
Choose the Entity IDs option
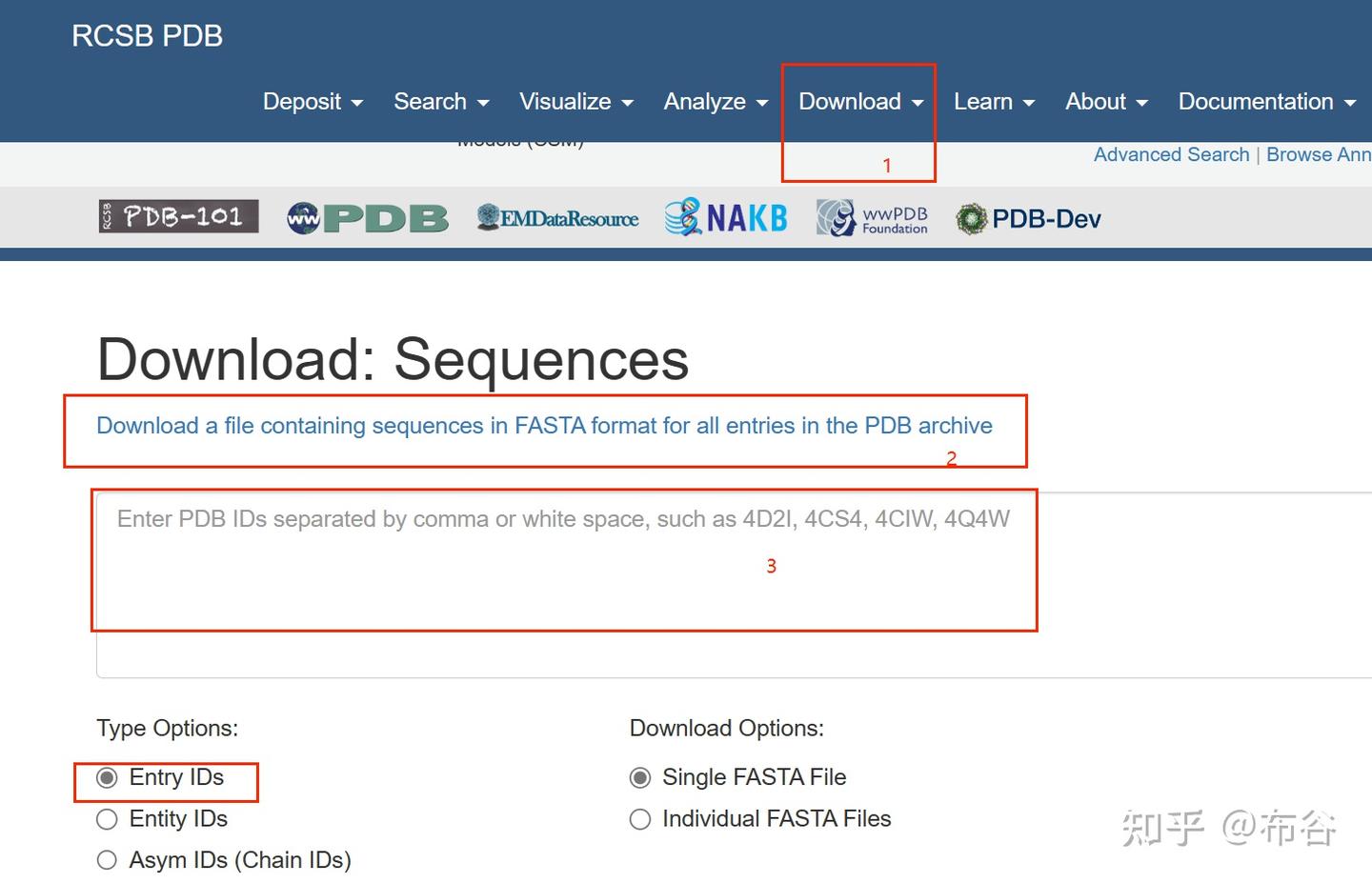click(108, 819)
